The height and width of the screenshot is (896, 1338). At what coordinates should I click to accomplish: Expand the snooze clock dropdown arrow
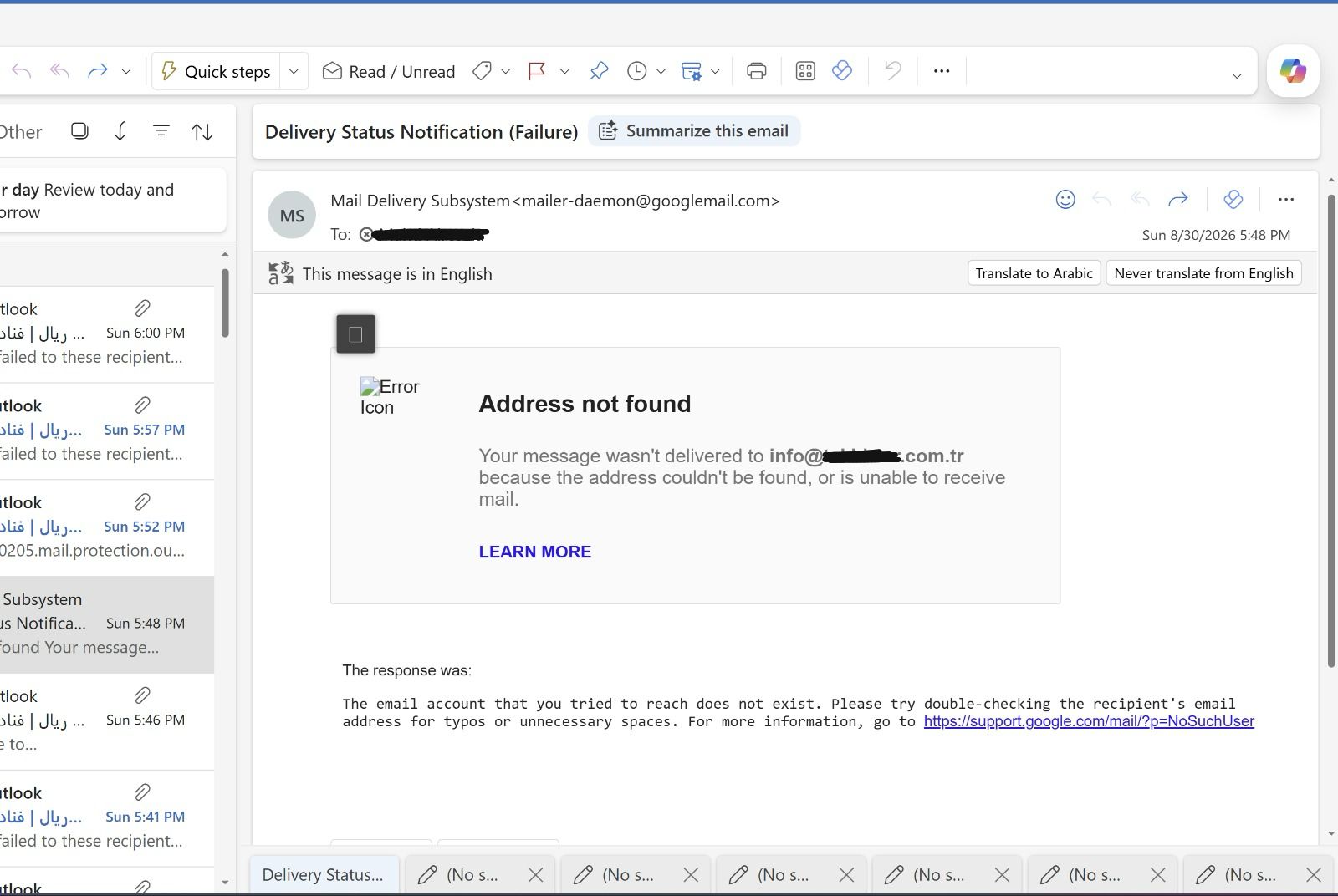[661, 72]
